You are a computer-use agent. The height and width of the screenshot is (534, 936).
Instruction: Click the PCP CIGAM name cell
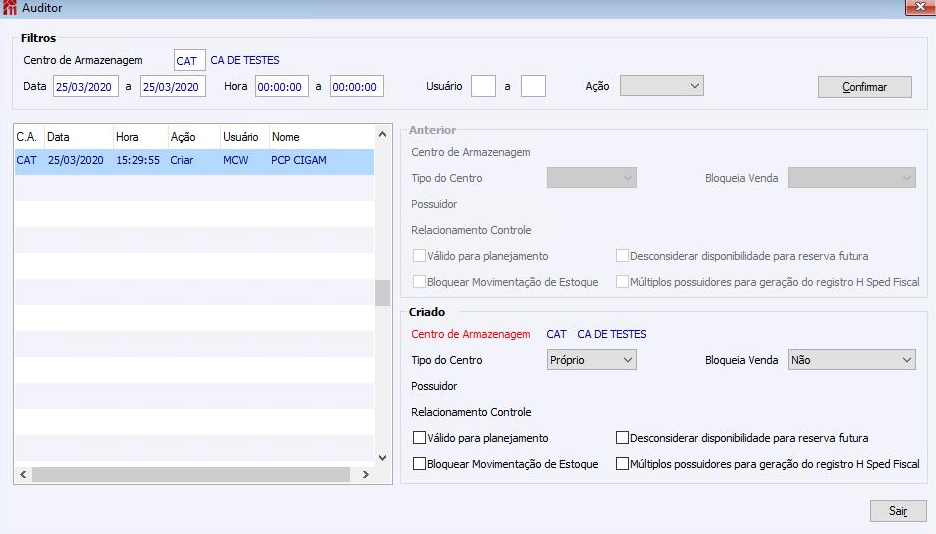298,160
